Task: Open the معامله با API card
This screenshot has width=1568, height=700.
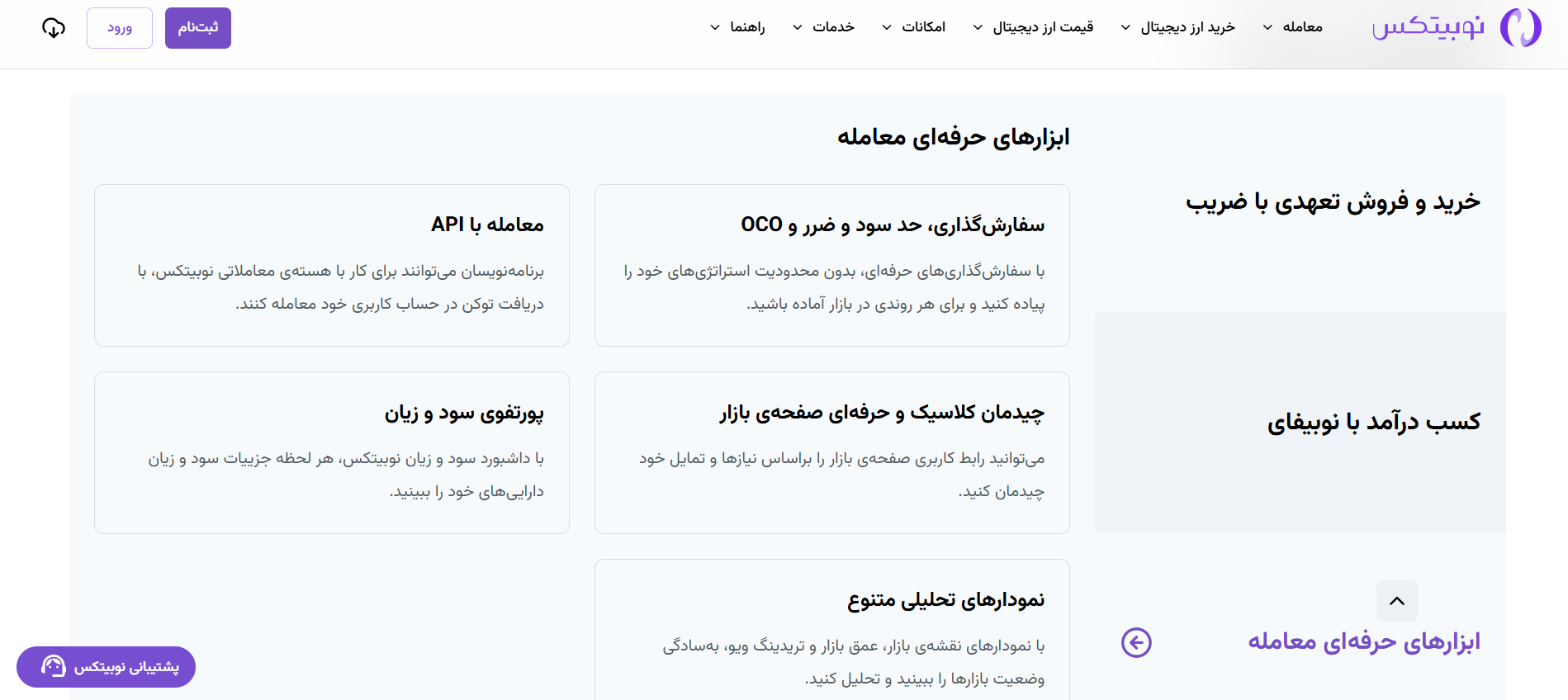Action: pyautogui.click(x=332, y=265)
